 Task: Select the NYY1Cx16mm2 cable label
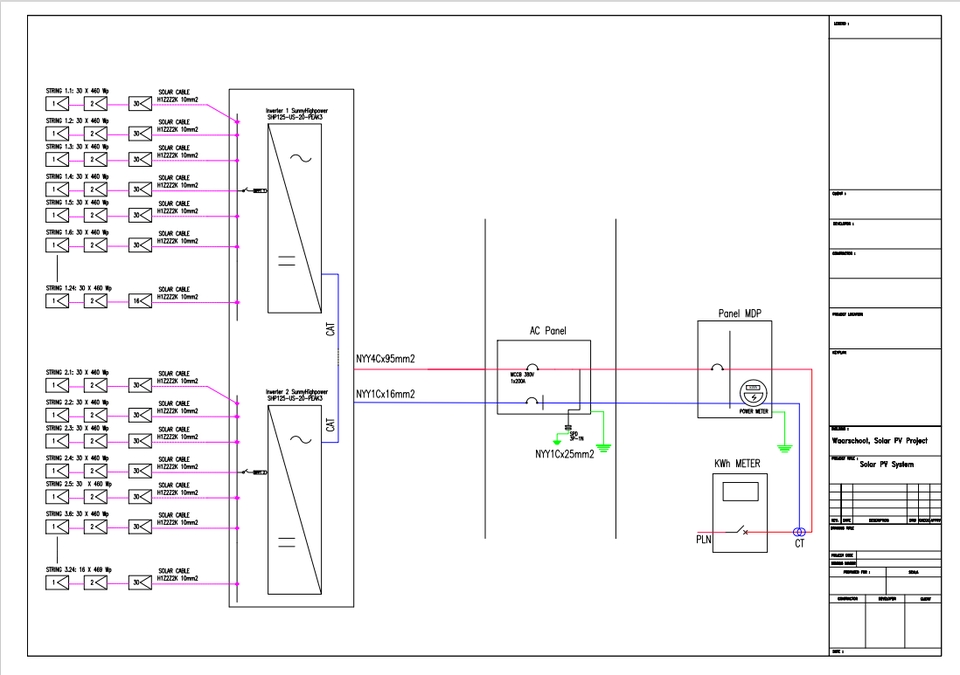click(x=385, y=394)
